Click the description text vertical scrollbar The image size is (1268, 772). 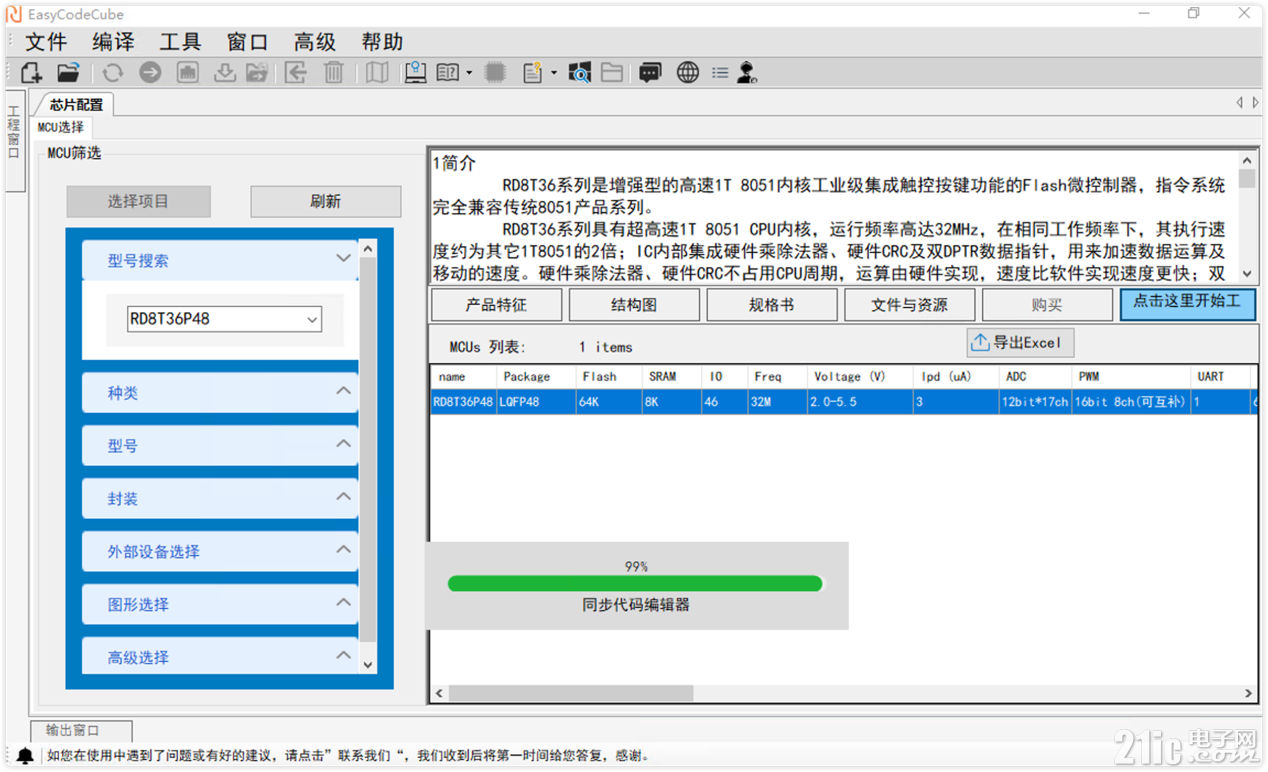pos(1247,217)
